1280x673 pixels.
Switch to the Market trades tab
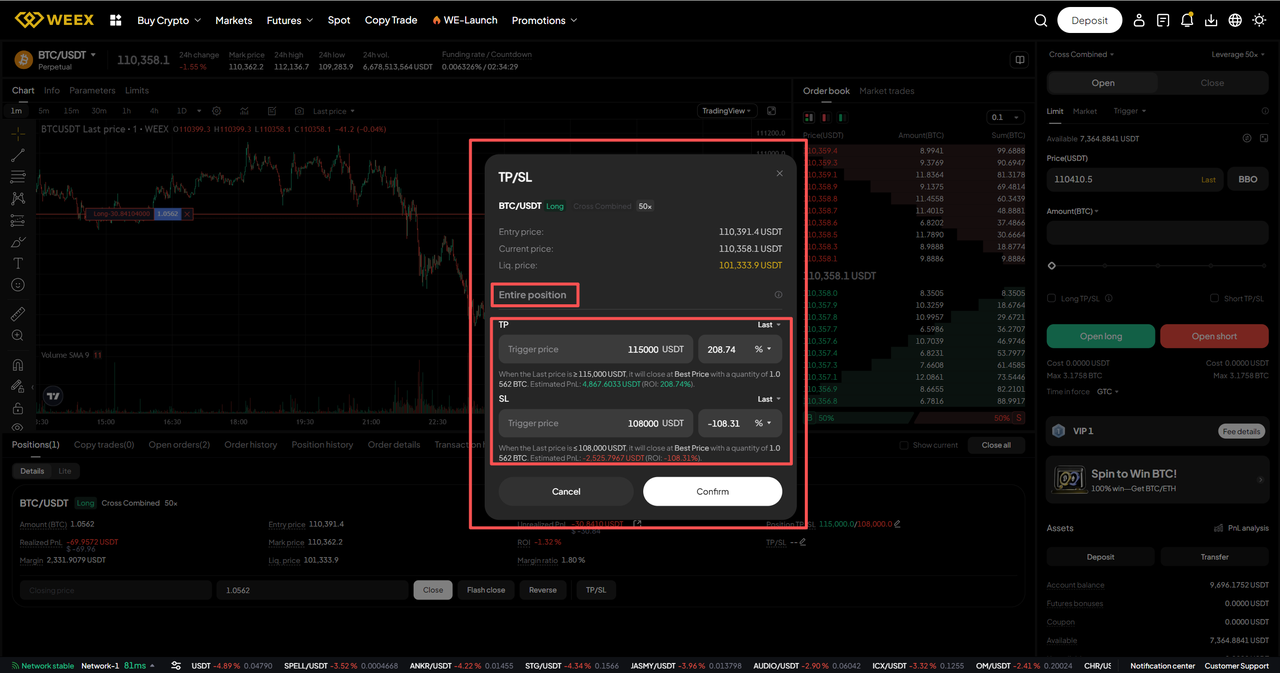[886, 91]
